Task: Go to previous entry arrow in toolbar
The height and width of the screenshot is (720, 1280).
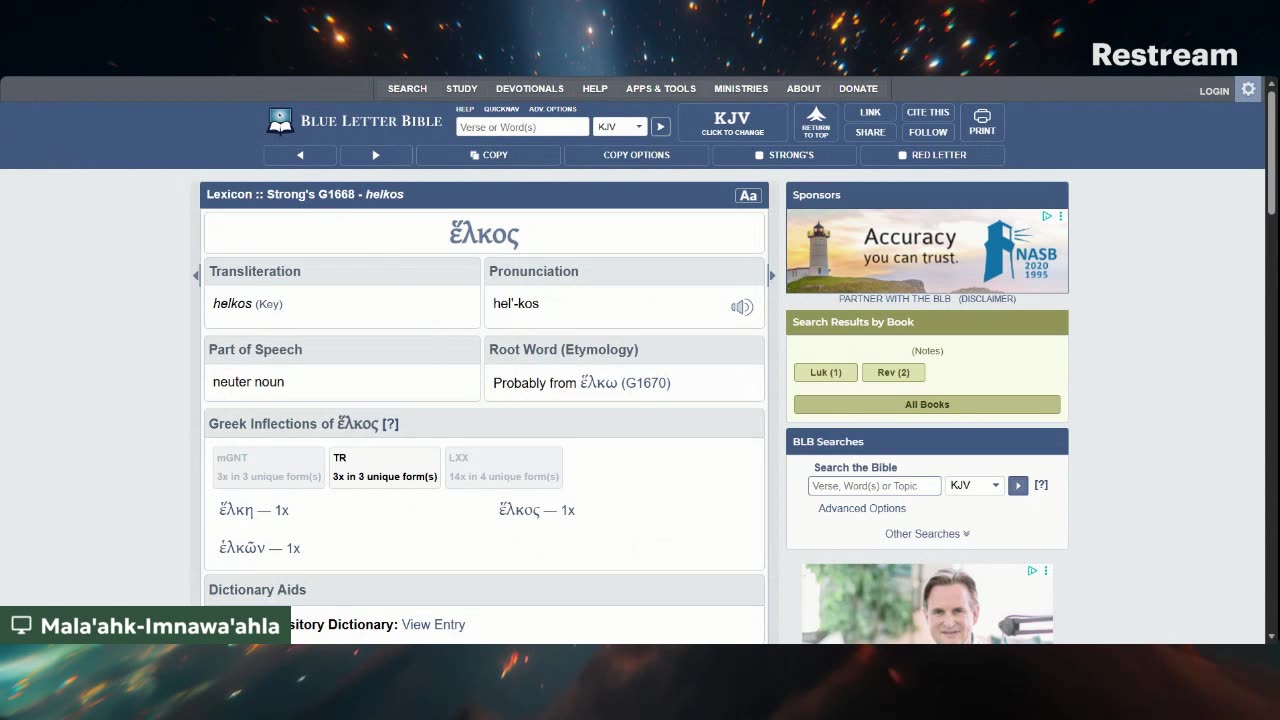Action: [300, 155]
